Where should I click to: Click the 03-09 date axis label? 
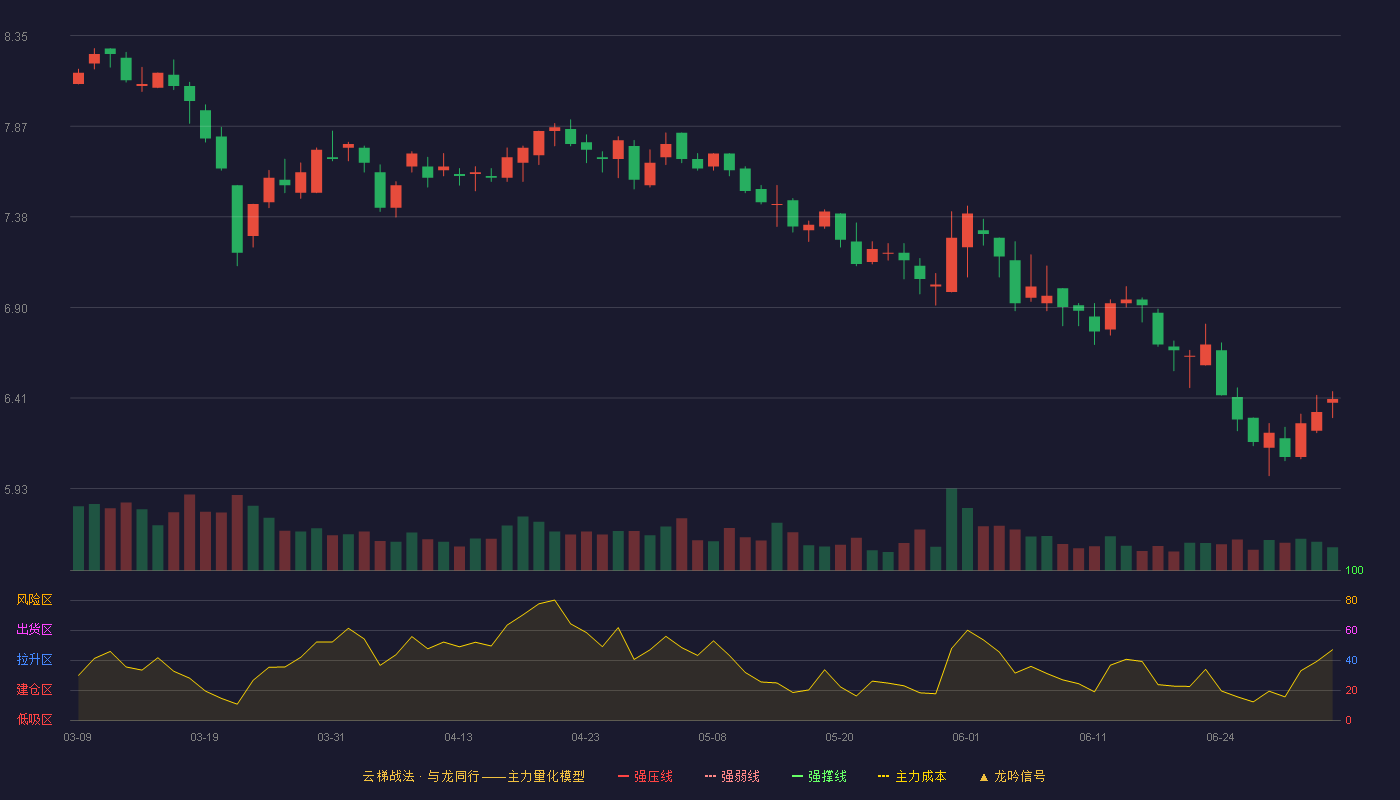[x=78, y=737]
